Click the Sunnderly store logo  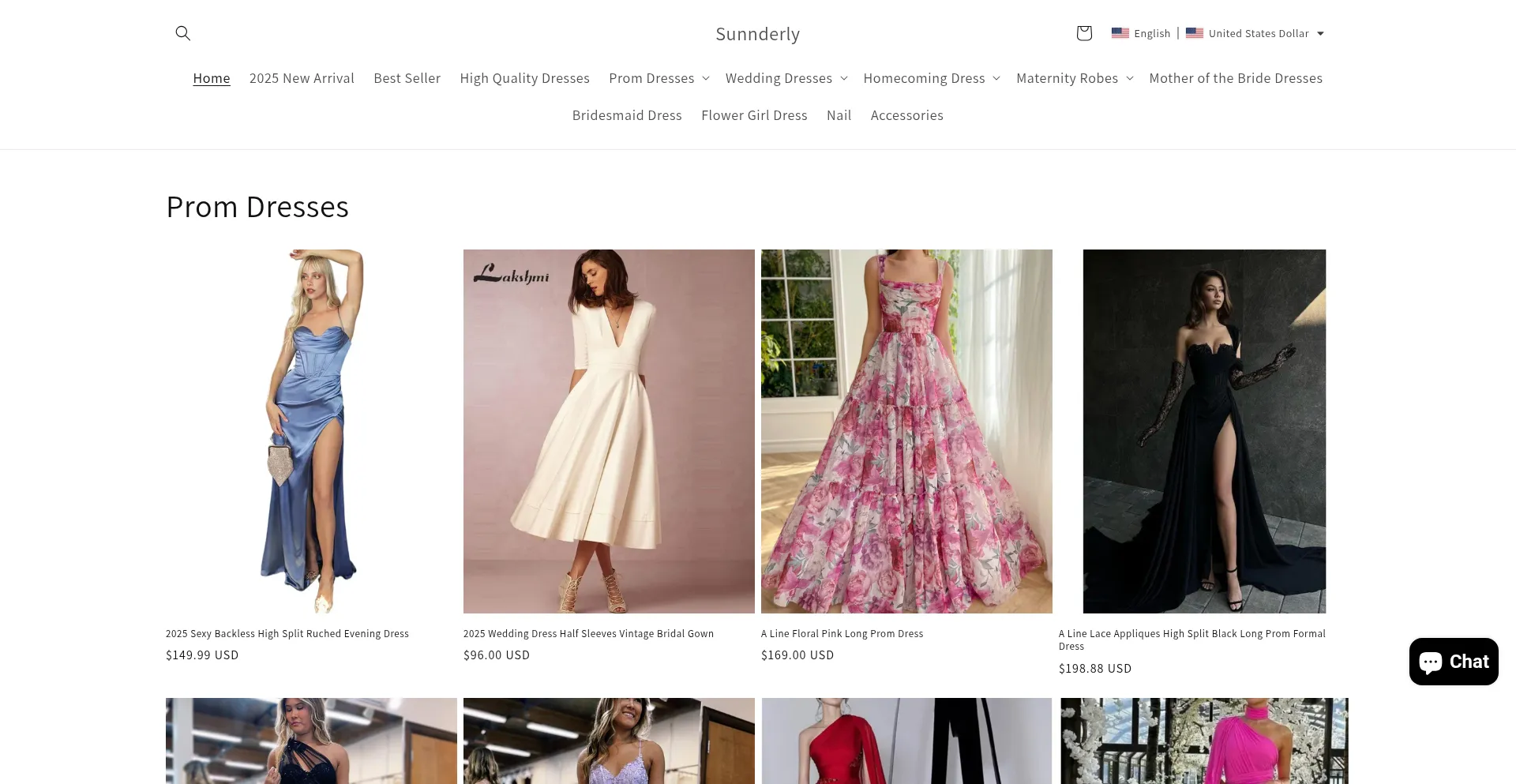pyautogui.click(x=757, y=34)
